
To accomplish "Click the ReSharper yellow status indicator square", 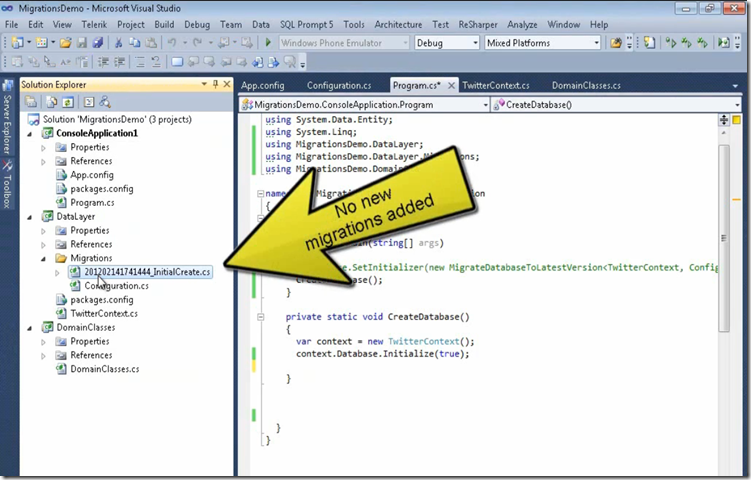I will [x=737, y=120].
